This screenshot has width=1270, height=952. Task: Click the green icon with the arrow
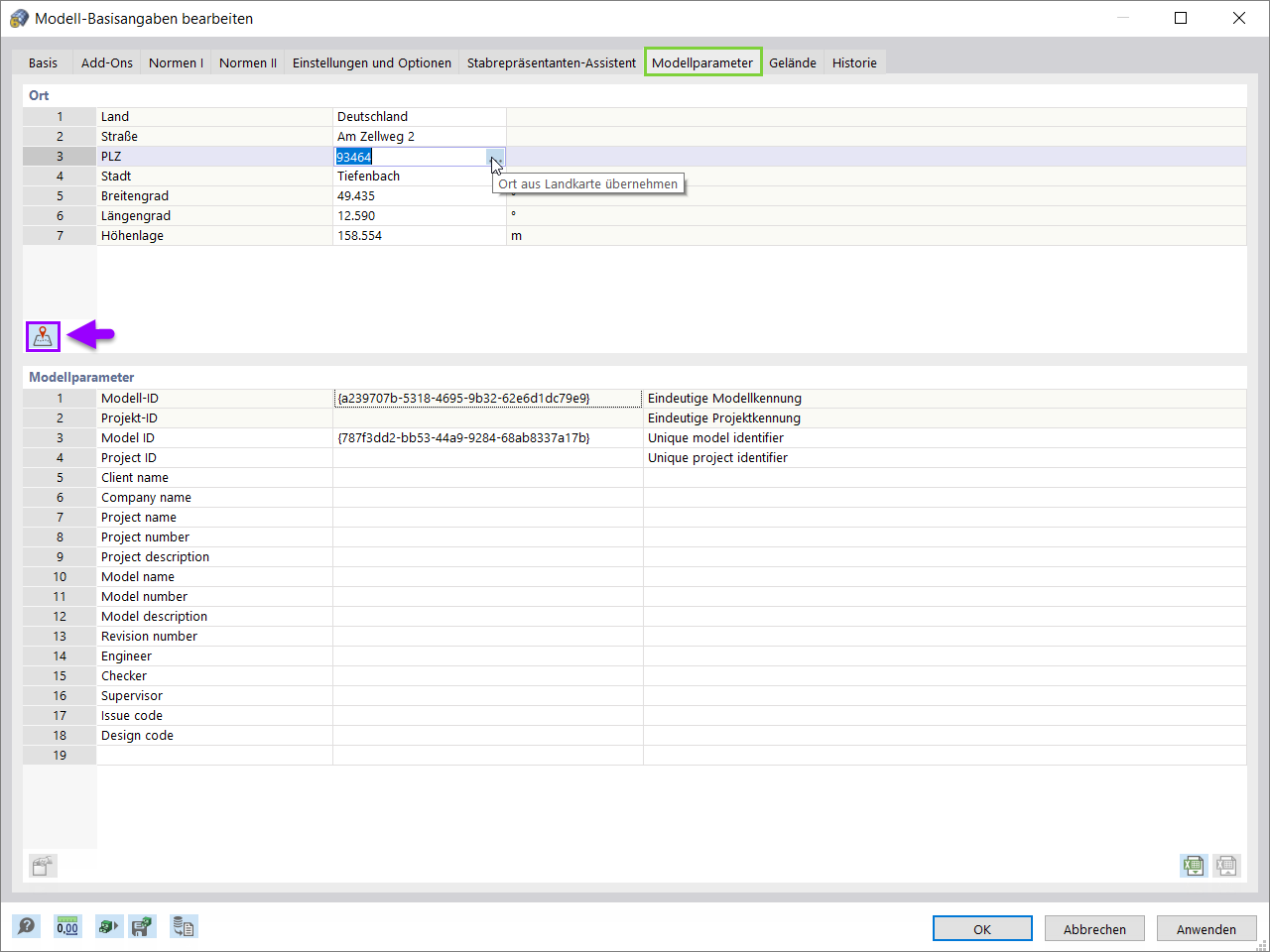coord(107,926)
